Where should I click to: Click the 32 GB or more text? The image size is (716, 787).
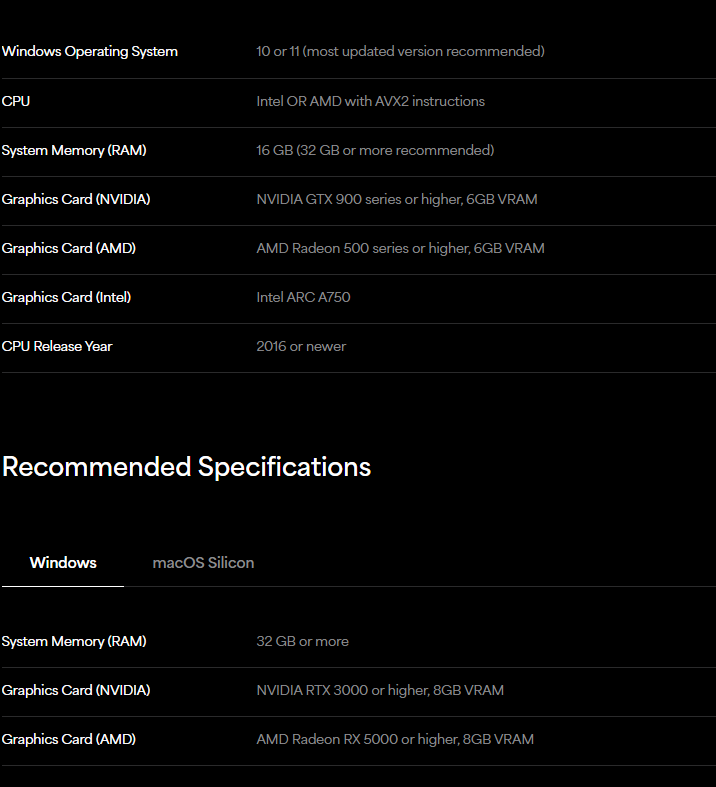303,641
